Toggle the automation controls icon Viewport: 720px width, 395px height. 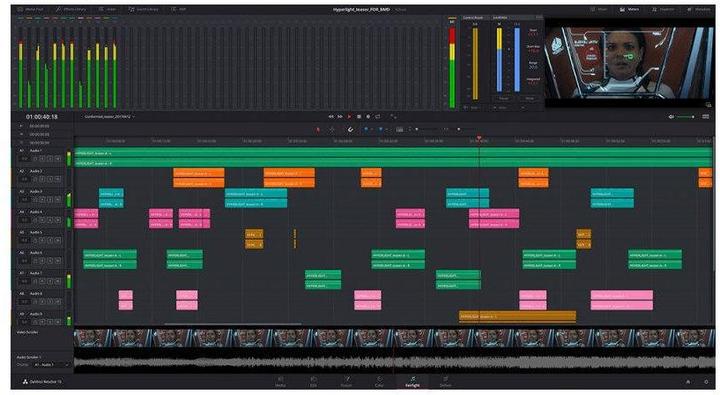[x=393, y=117]
